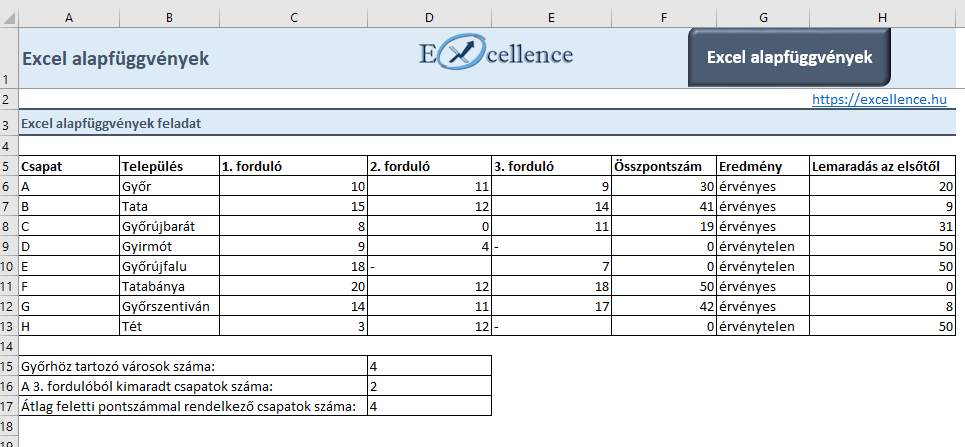Select team G's 3. forduló value 17
965x447 pixels.
coord(551,307)
